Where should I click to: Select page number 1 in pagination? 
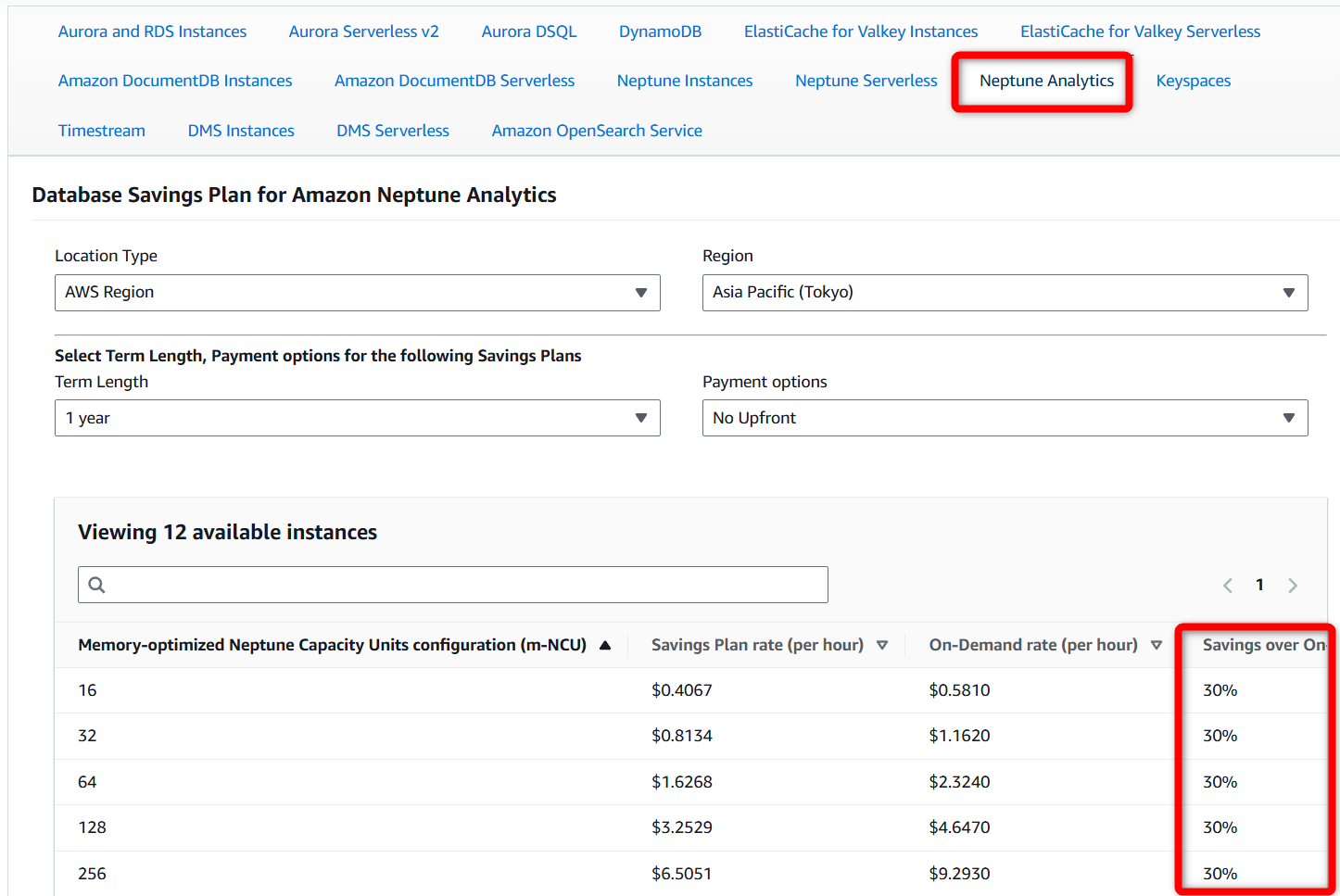click(1259, 585)
